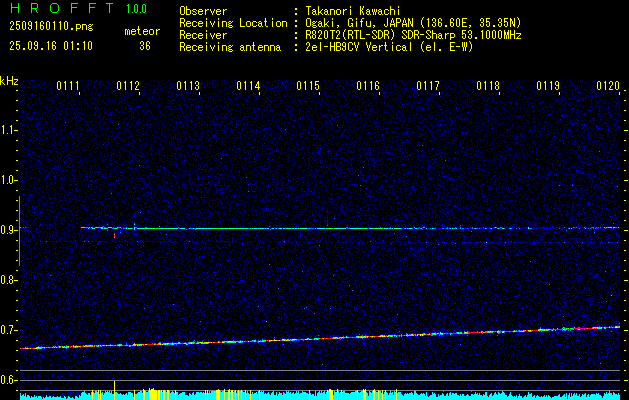The height and width of the screenshot is (400, 629).
Task: Click time marker 0116
Action: 368,86
